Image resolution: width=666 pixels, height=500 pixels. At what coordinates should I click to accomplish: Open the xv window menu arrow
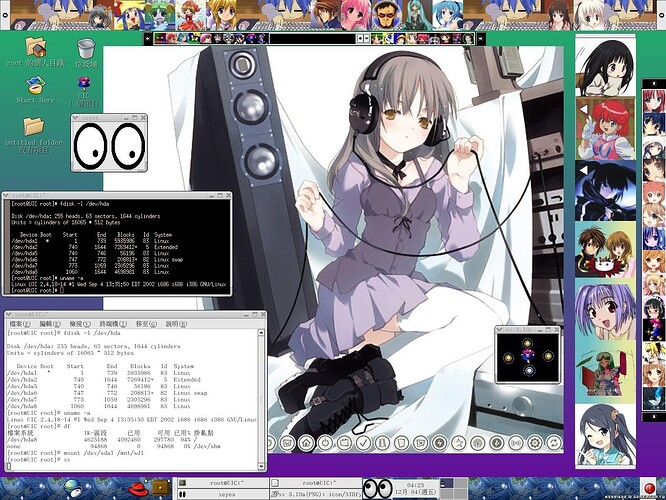coord(500,330)
